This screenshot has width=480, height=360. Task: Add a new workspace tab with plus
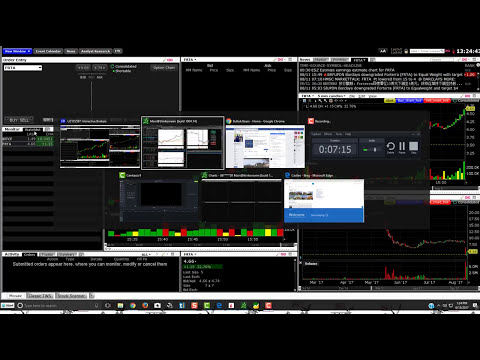tap(92, 296)
